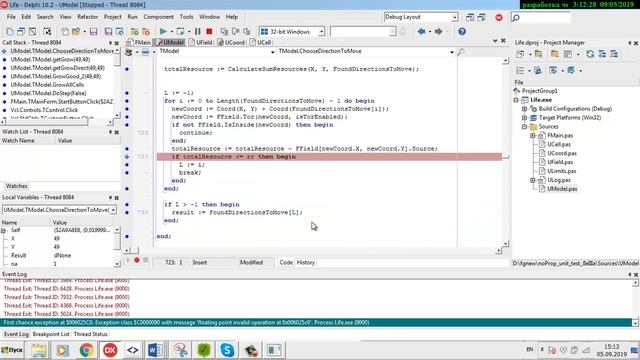The width and height of the screenshot is (640, 360).
Task: Open the Tools menu
Action: tap(187, 17)
